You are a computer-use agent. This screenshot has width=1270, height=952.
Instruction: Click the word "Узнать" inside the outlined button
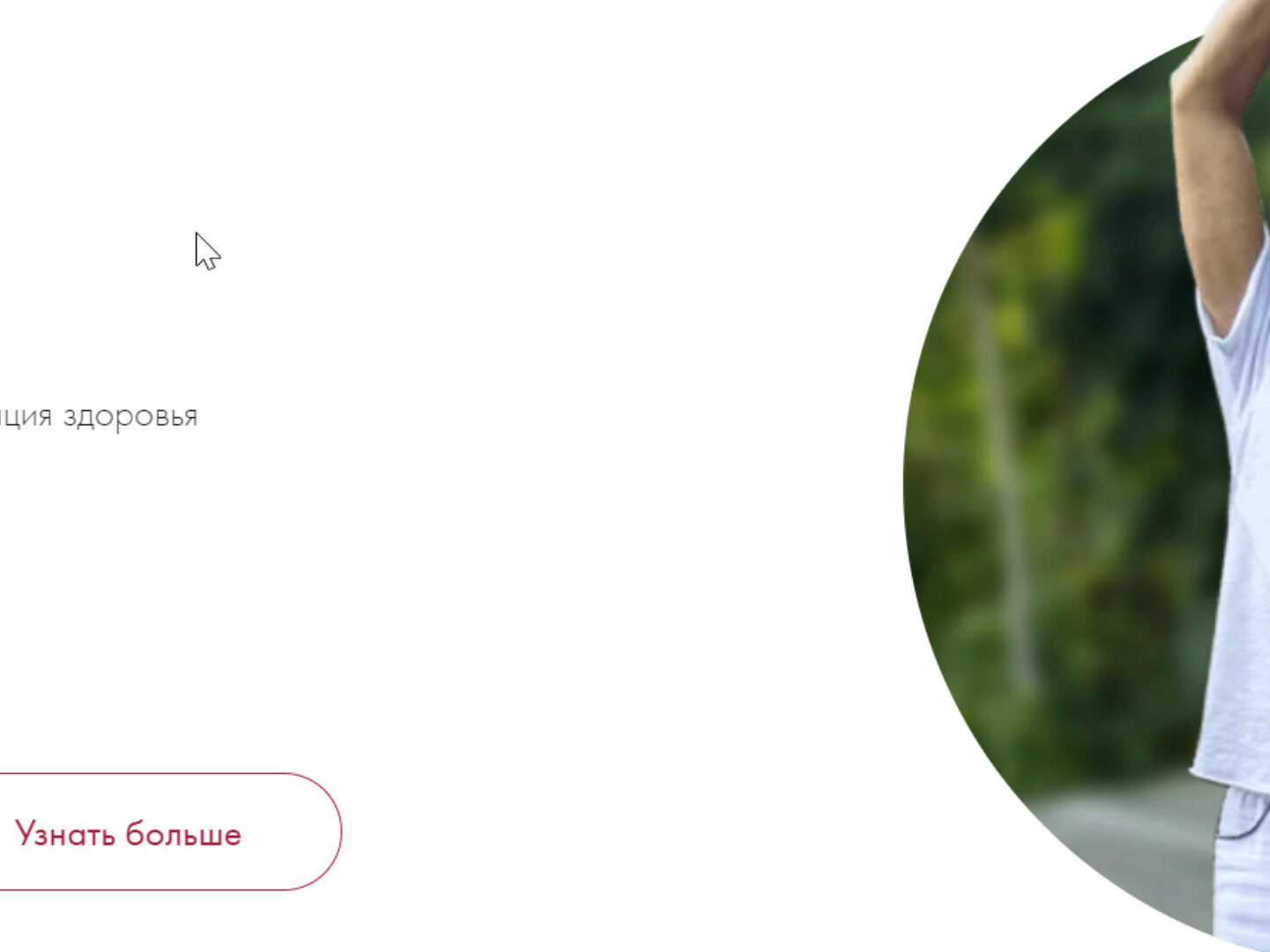pyautogui.click(x=66, y=833)
